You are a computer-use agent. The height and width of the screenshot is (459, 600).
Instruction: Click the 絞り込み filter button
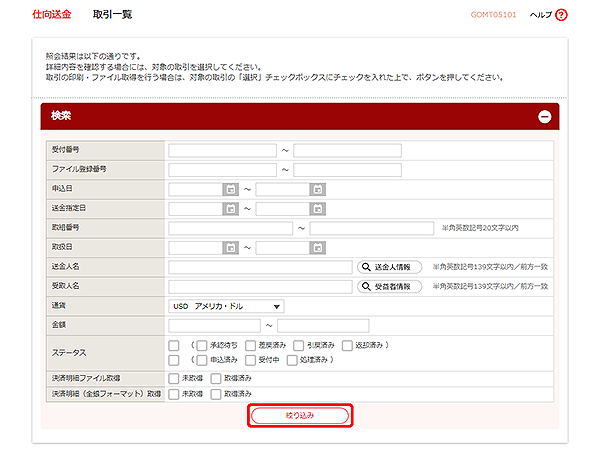(x=300, y=415)
